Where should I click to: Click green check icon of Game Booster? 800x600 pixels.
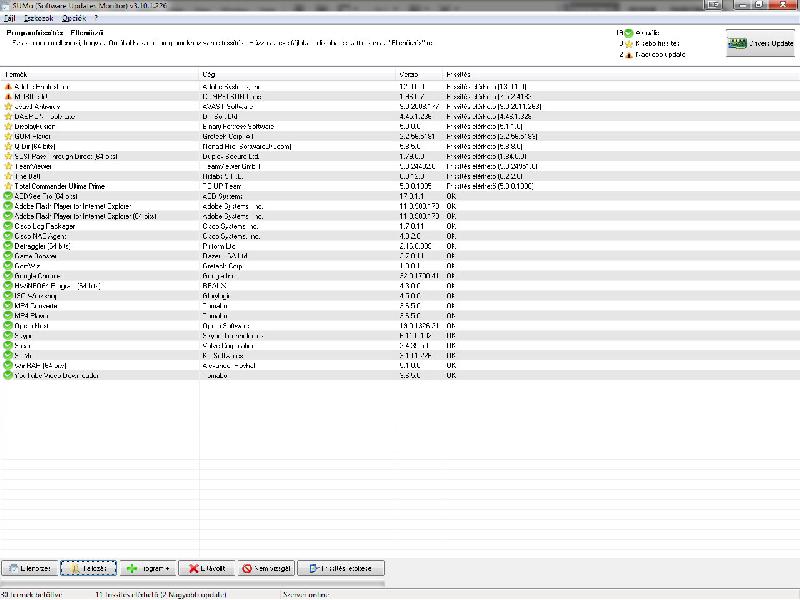8,256
